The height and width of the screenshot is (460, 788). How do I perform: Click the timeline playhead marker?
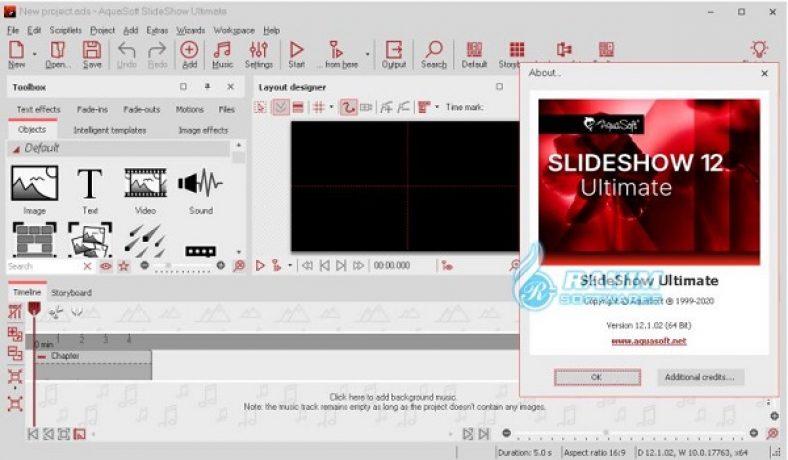click(34, 308)
